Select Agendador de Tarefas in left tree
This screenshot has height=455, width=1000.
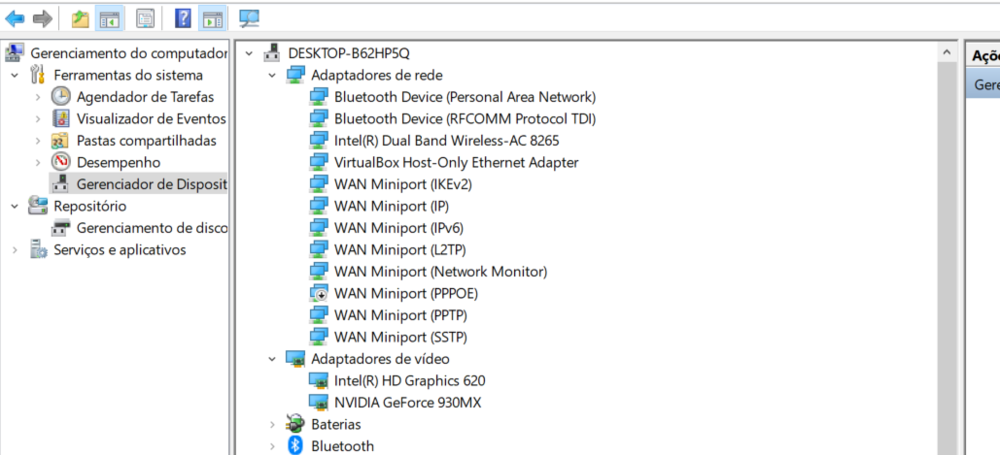pos(145,97)
